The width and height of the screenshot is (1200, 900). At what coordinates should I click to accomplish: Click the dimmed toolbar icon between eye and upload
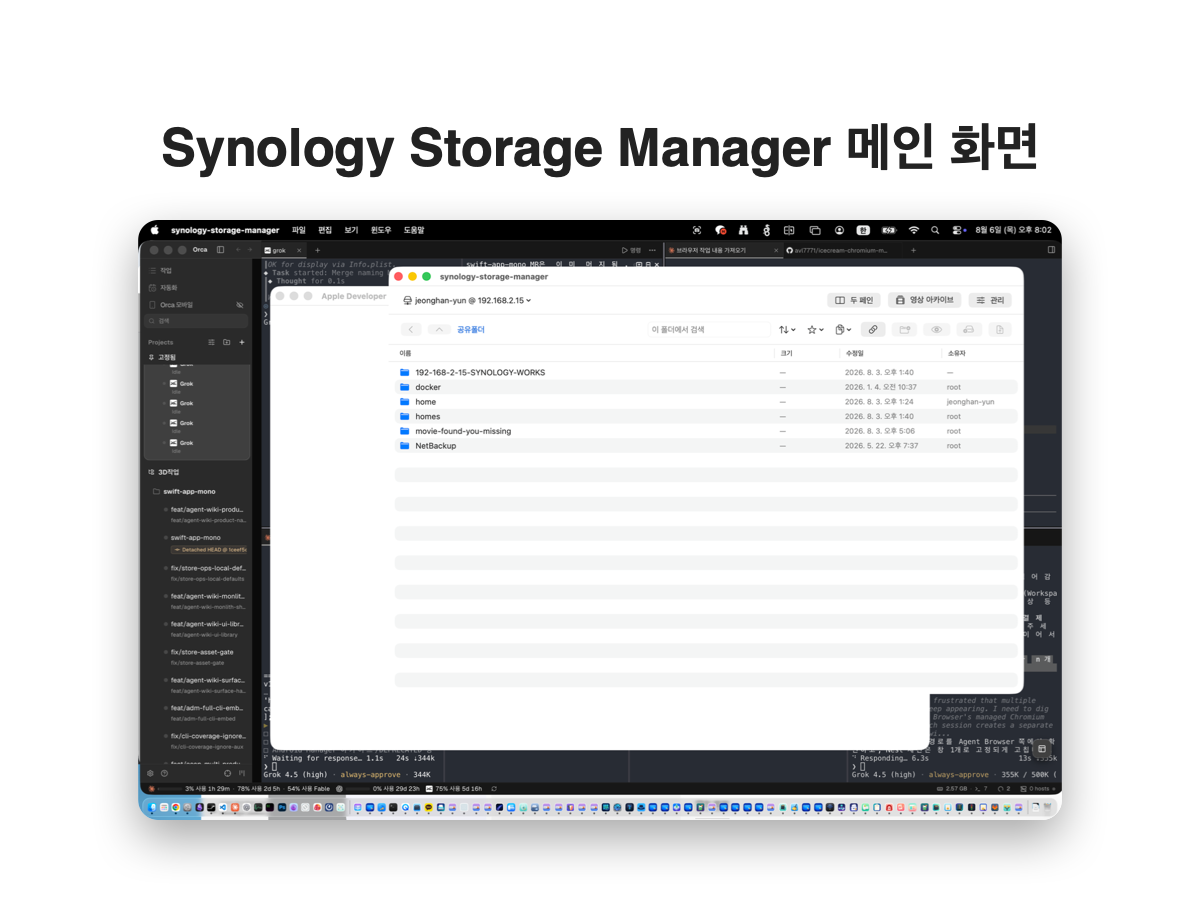[968, 329]
